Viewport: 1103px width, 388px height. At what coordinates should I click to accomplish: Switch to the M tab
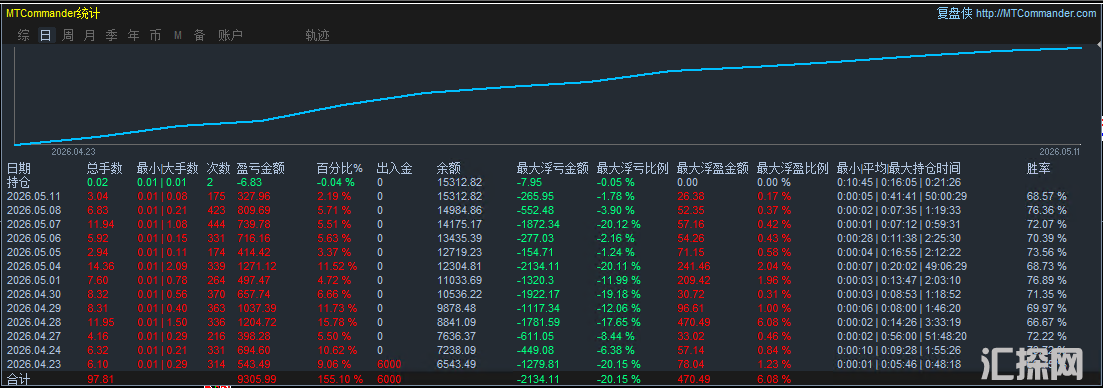[x=177, y=35]
